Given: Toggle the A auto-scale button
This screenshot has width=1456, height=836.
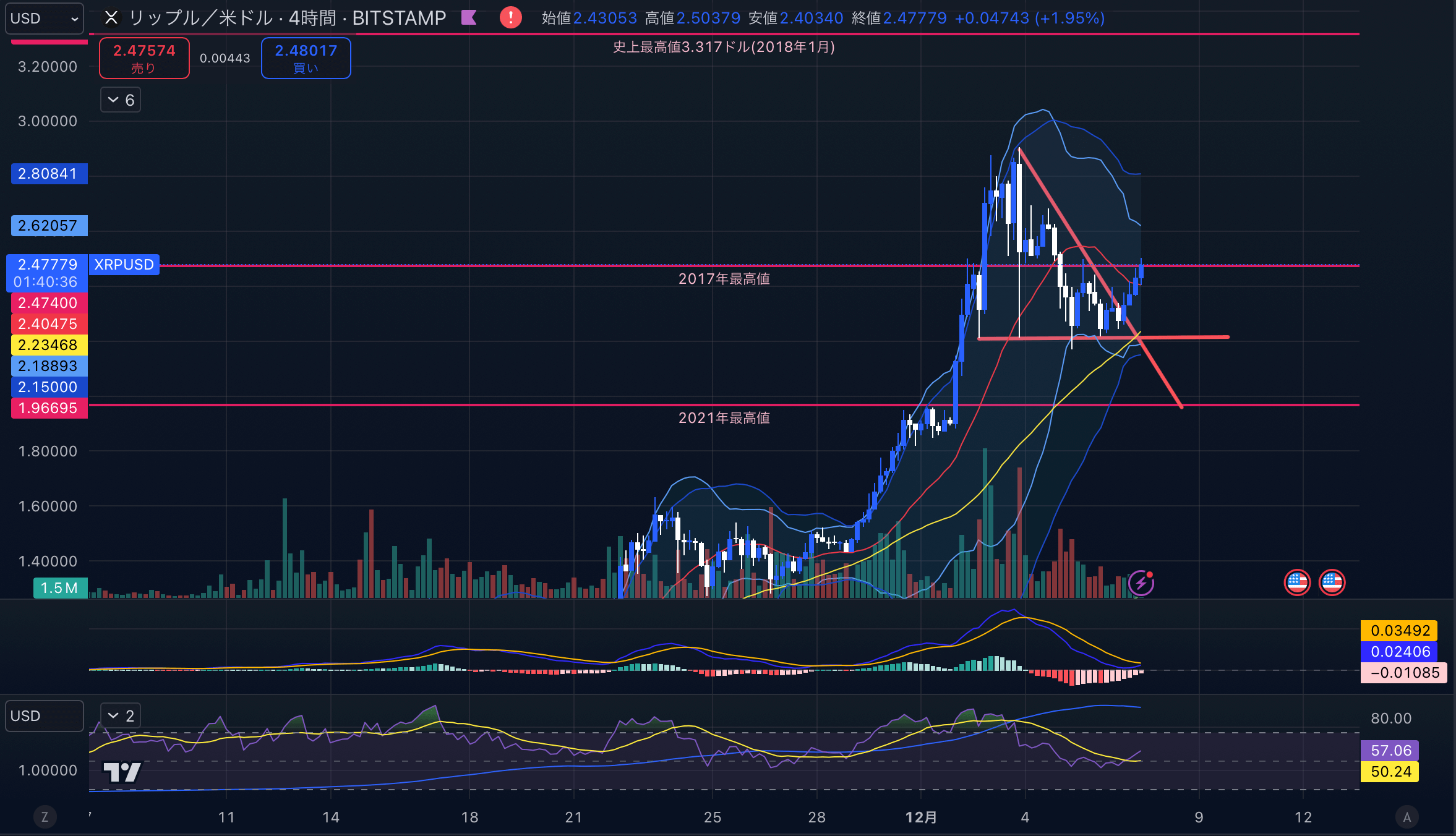Looking at the screenshot, I should [x=1407, y=817].
